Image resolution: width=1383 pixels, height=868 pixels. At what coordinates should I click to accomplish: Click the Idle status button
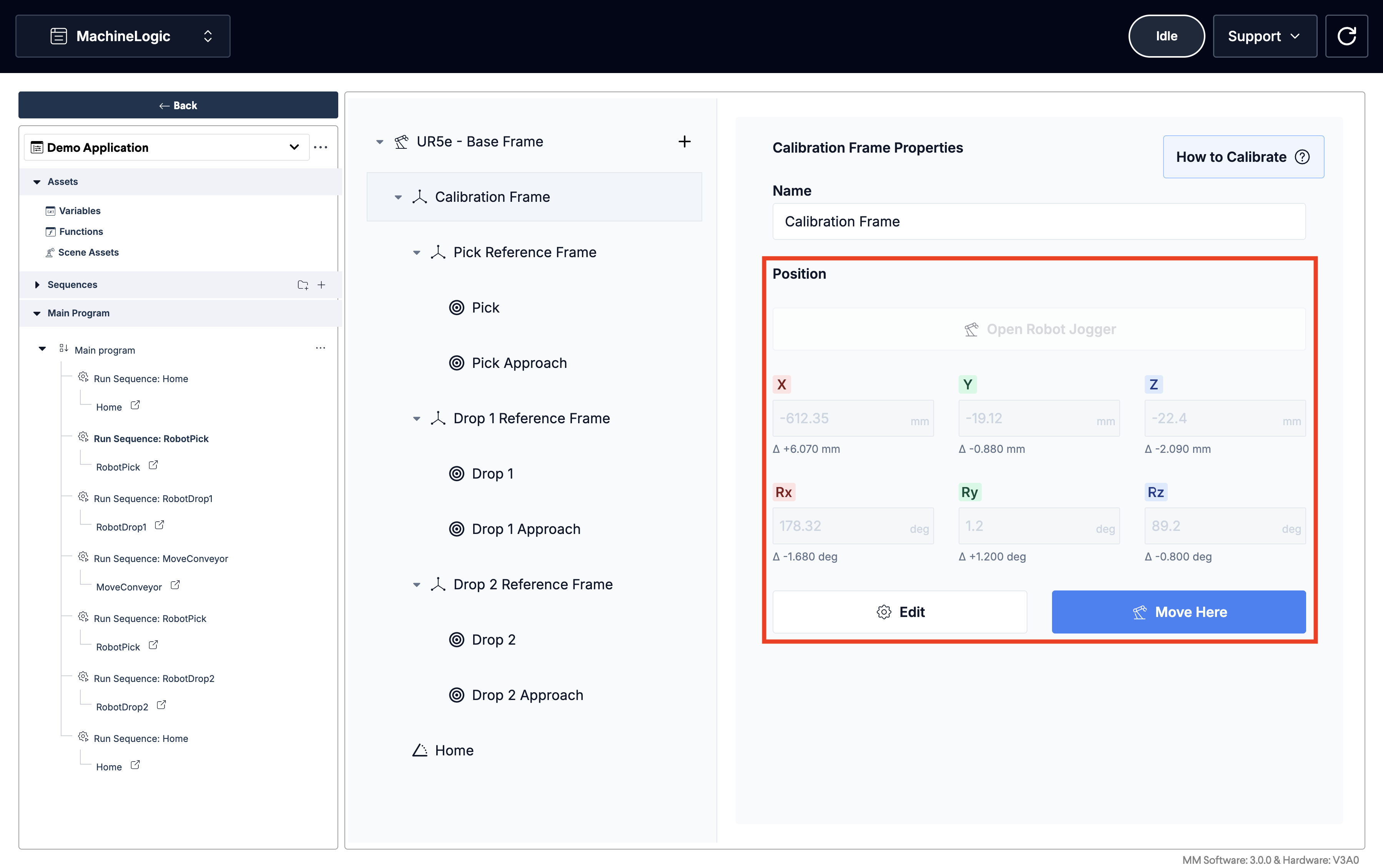click(1166, 36)
